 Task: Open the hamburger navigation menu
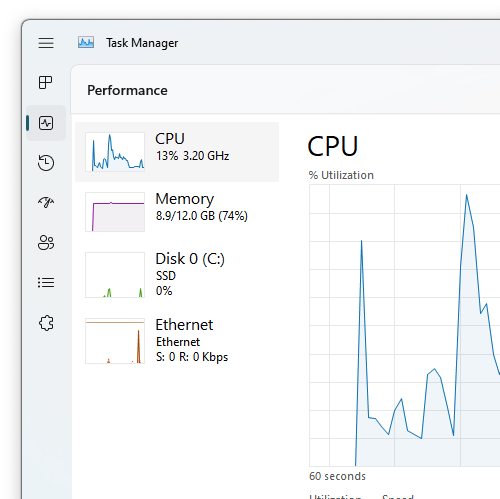click(x=46, y=43)
